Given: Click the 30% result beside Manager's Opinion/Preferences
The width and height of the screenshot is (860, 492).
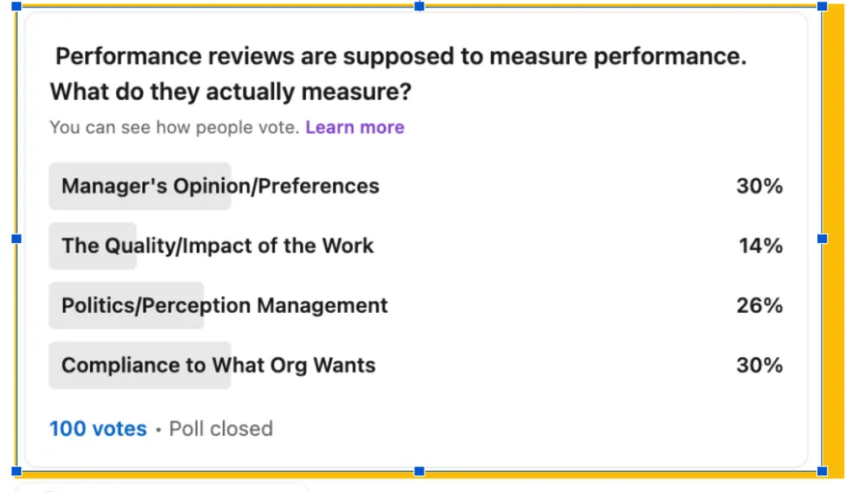Looking at the screenshot, I should pyautogui.click(x=759, y=186).
